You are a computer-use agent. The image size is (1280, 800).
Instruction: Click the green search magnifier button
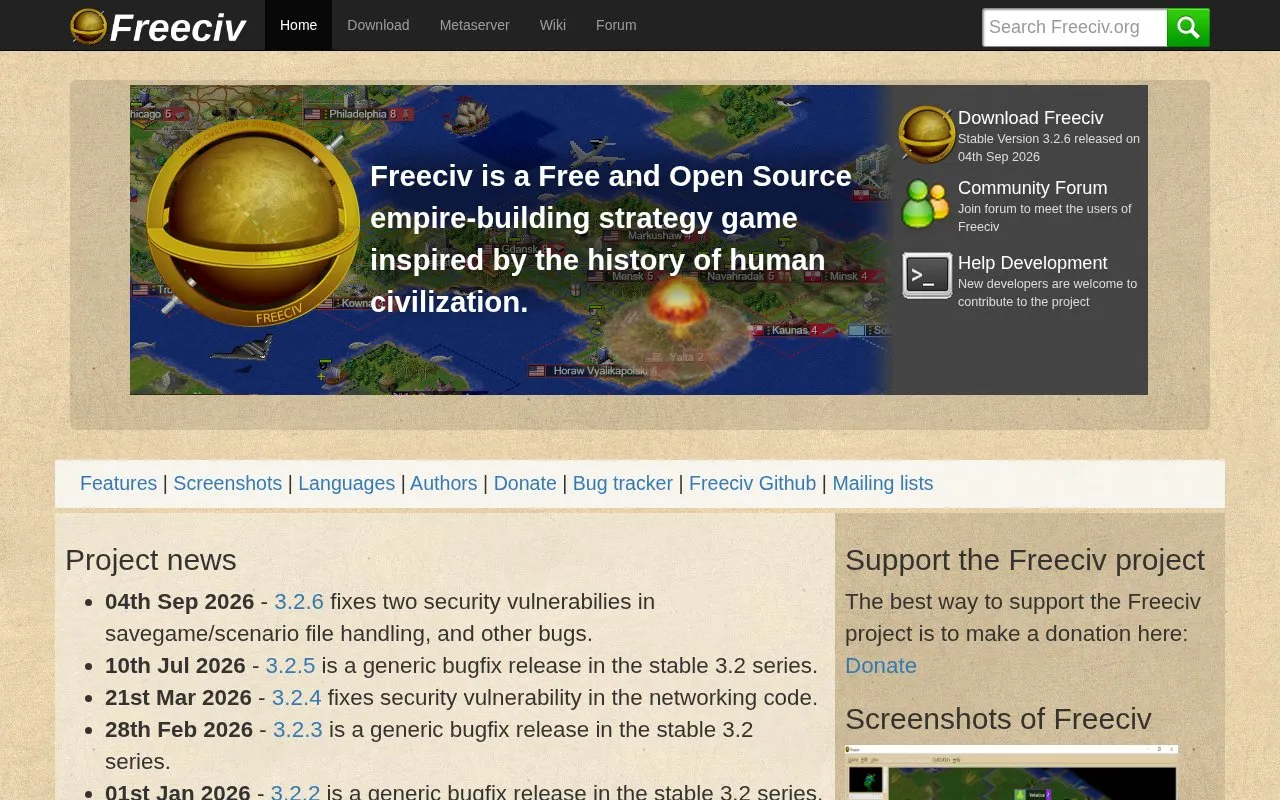[1188, 27]
